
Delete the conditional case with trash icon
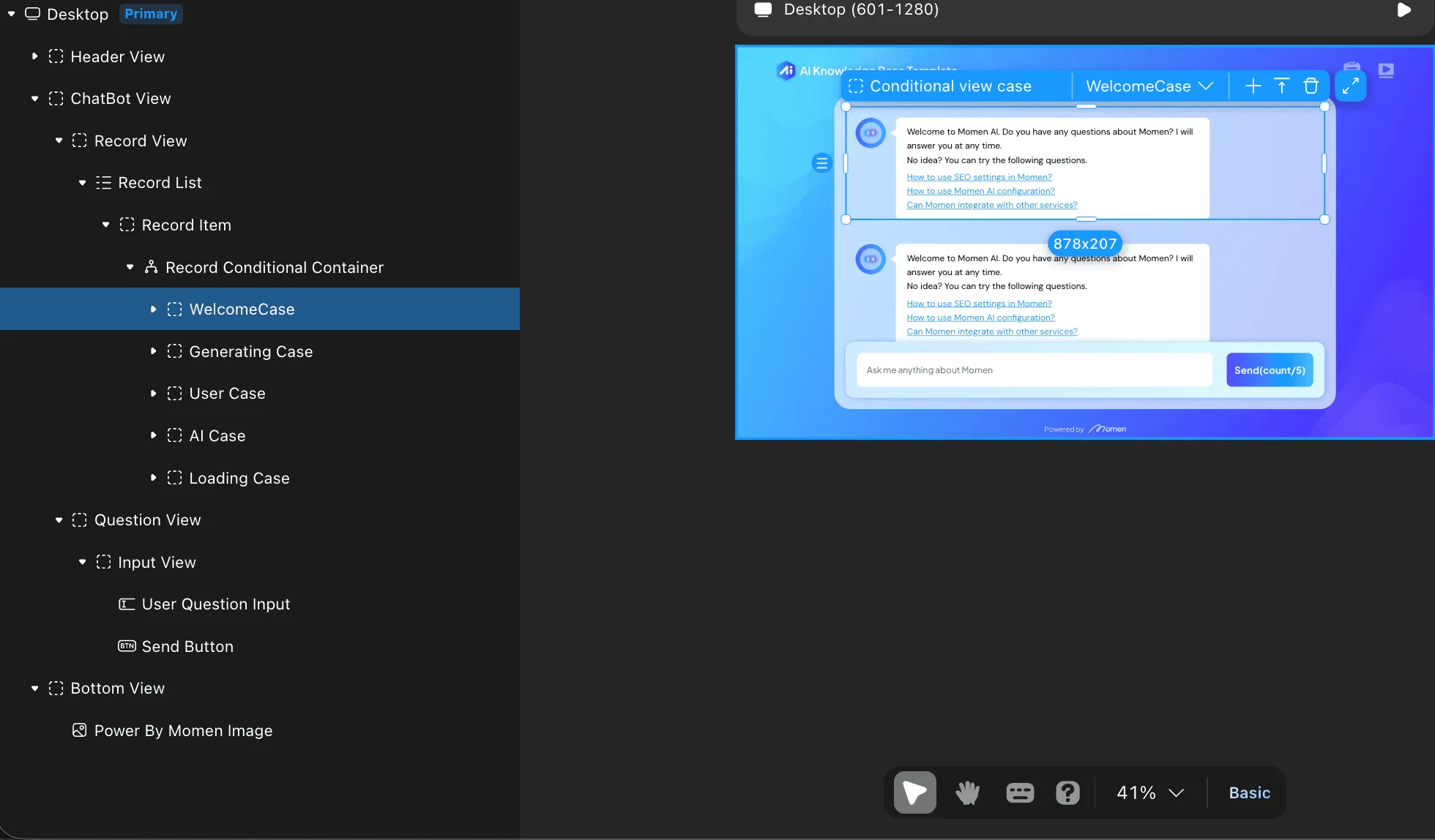(1311, 86)
